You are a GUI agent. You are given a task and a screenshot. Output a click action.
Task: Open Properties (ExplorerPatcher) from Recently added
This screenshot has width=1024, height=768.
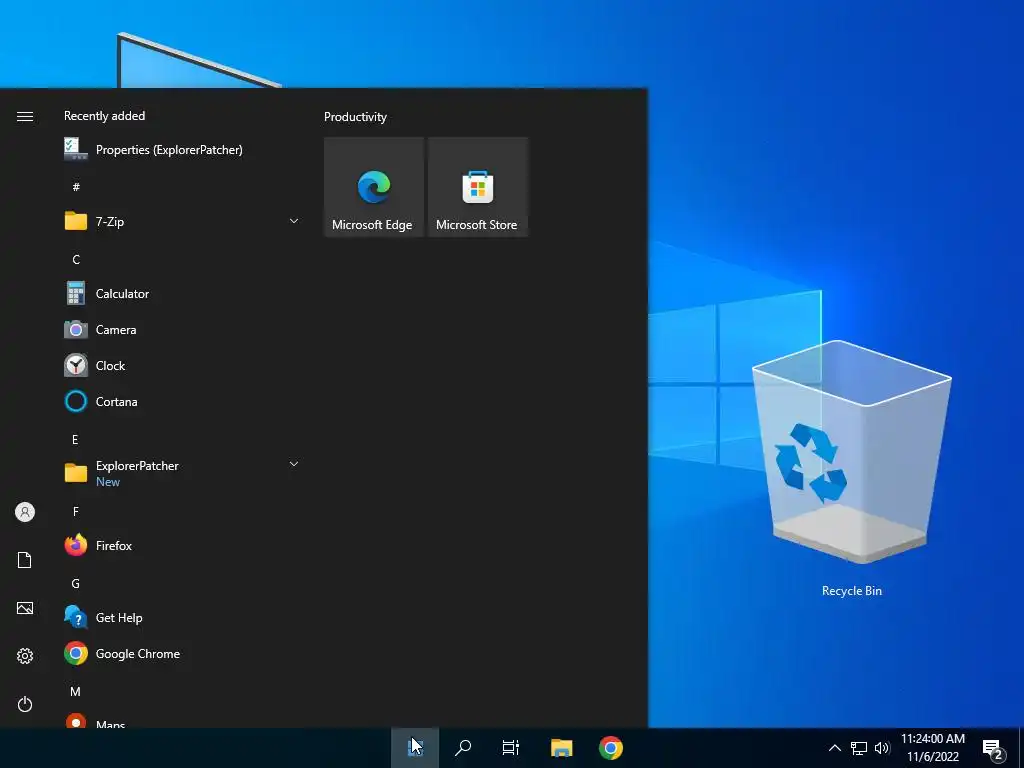point(183,150)
